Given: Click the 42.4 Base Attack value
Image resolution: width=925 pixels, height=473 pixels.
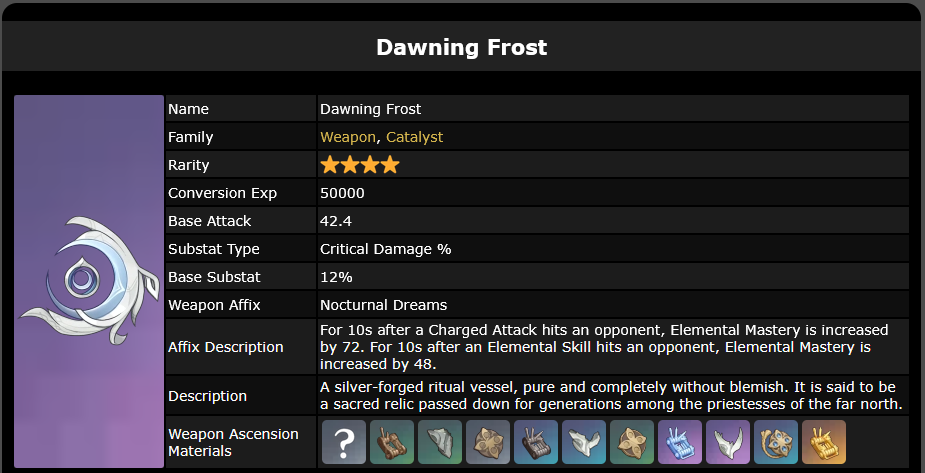Looking at the screenshot, I should 336,221.
